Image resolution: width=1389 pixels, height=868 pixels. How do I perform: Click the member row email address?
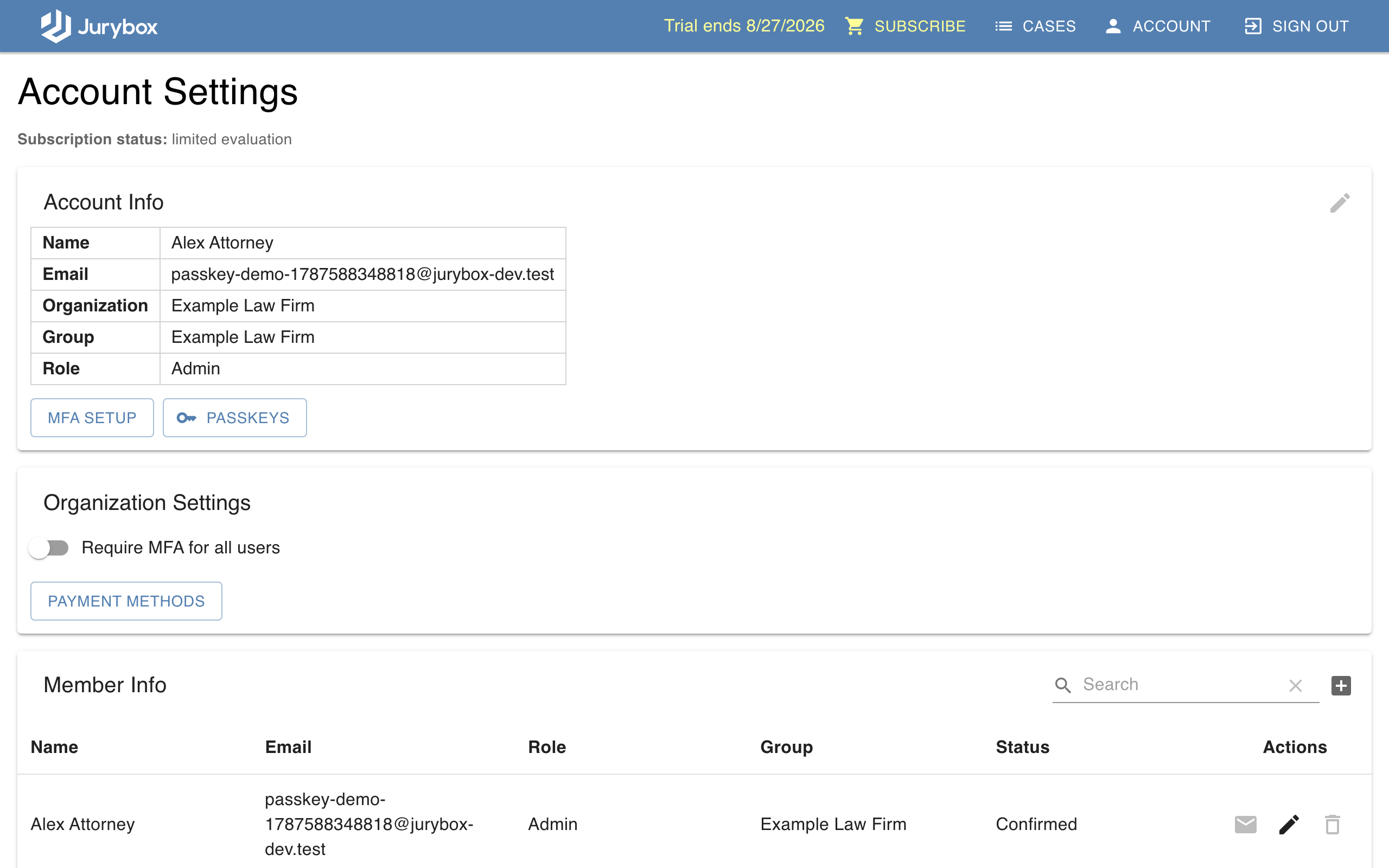coord(369,825)
